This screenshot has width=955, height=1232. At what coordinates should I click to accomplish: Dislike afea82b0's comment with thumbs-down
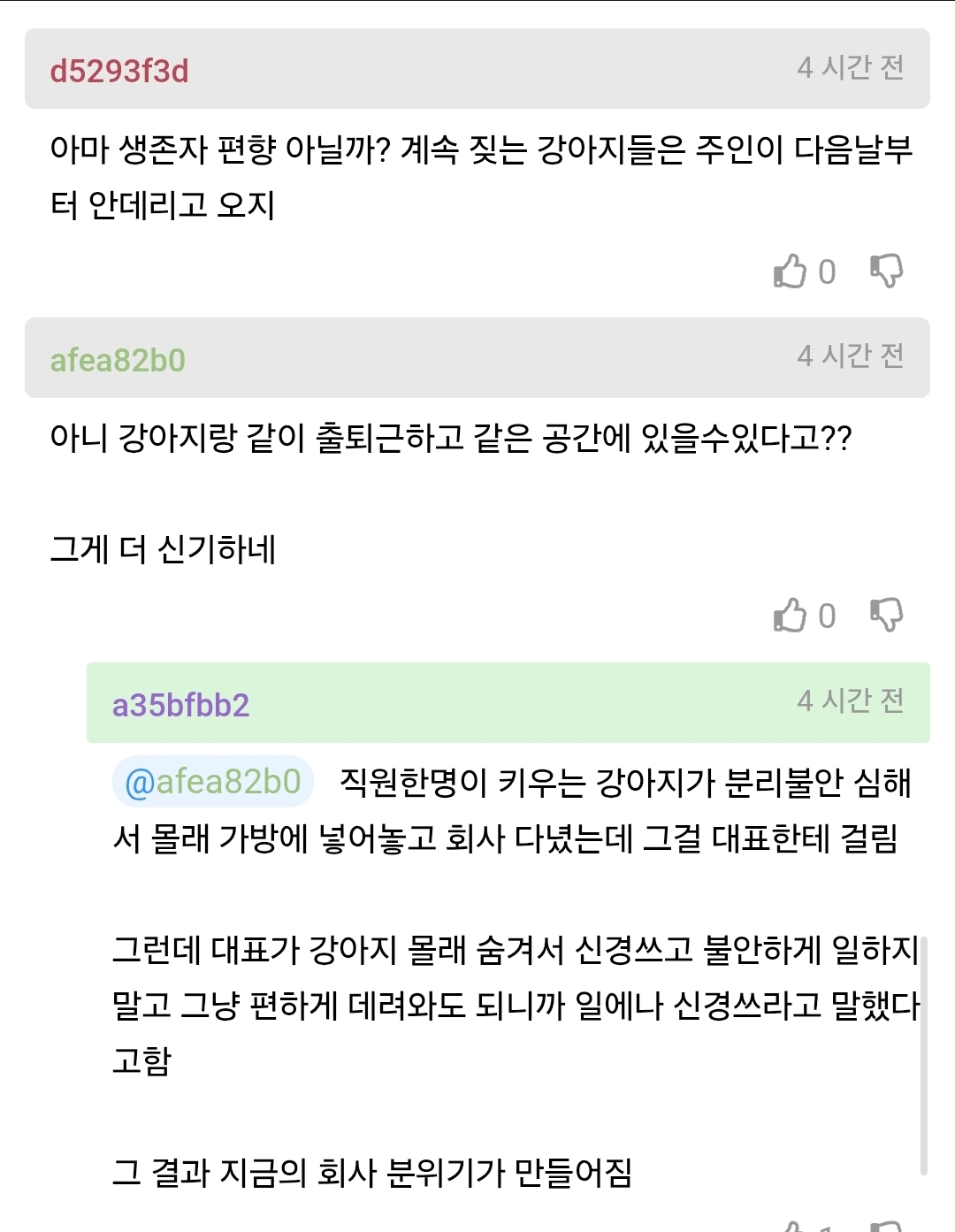[x=886, y=616]
